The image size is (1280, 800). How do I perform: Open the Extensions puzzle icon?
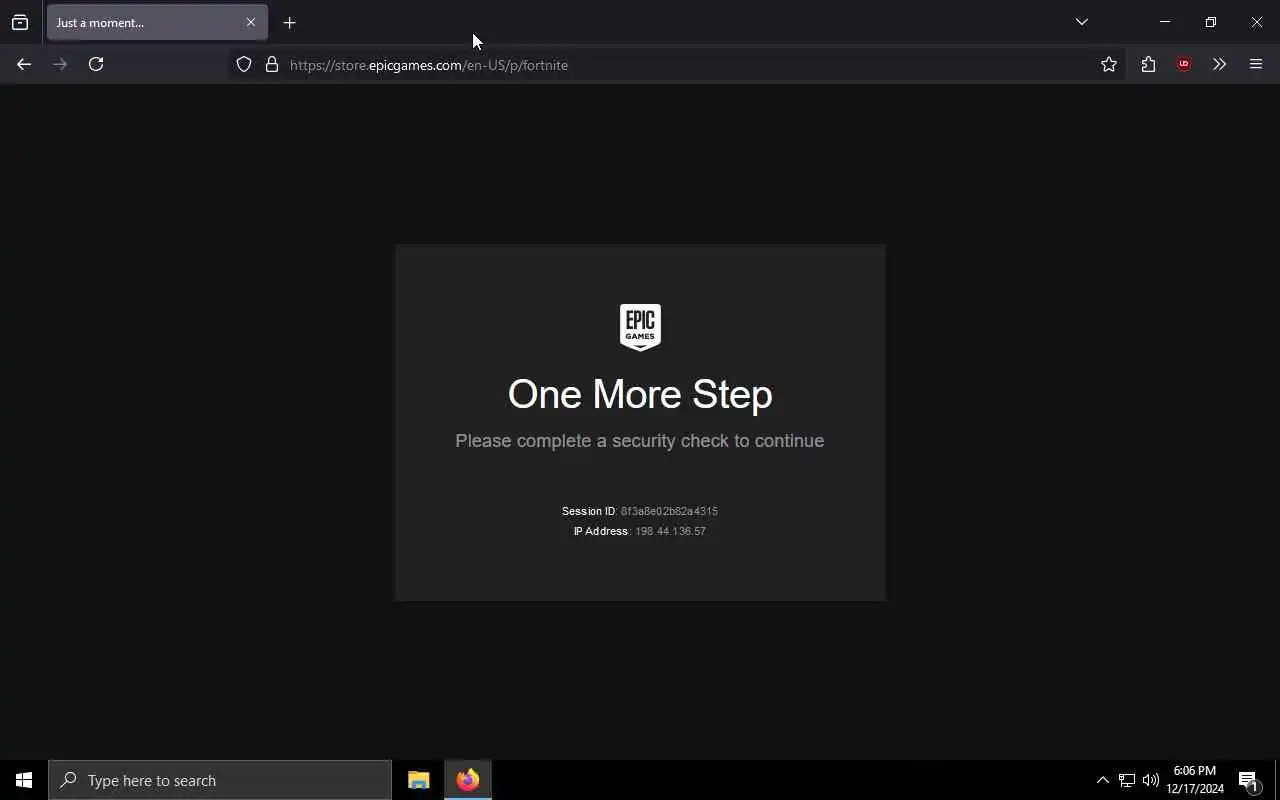point(1148,64)
